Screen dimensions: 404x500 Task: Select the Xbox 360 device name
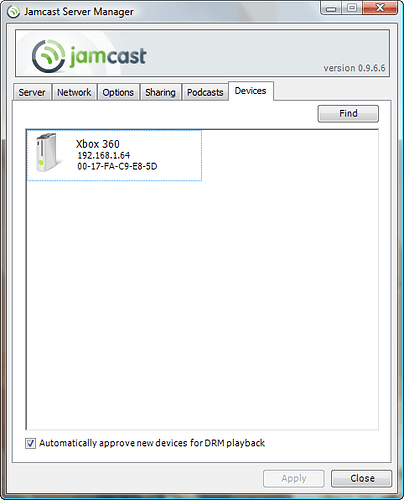click(98, 144)
